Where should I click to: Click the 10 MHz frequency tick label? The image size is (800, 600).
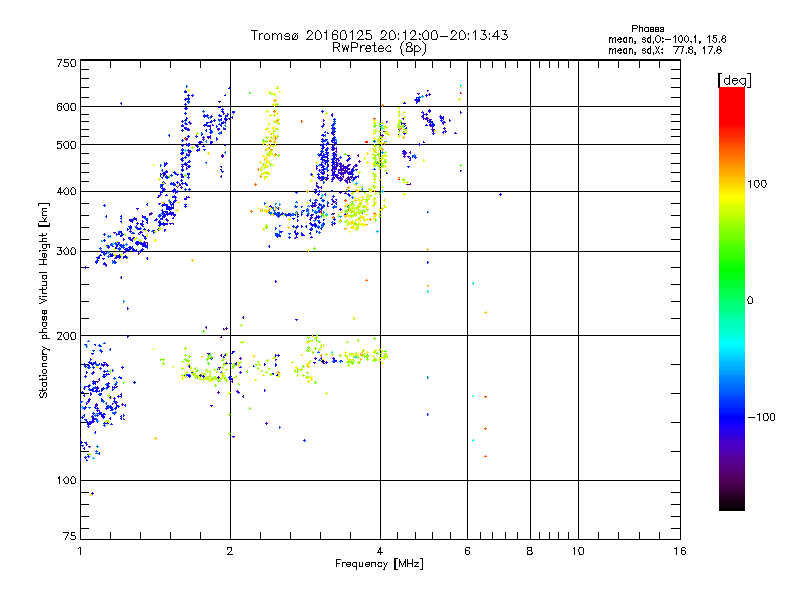click(578, 551)
